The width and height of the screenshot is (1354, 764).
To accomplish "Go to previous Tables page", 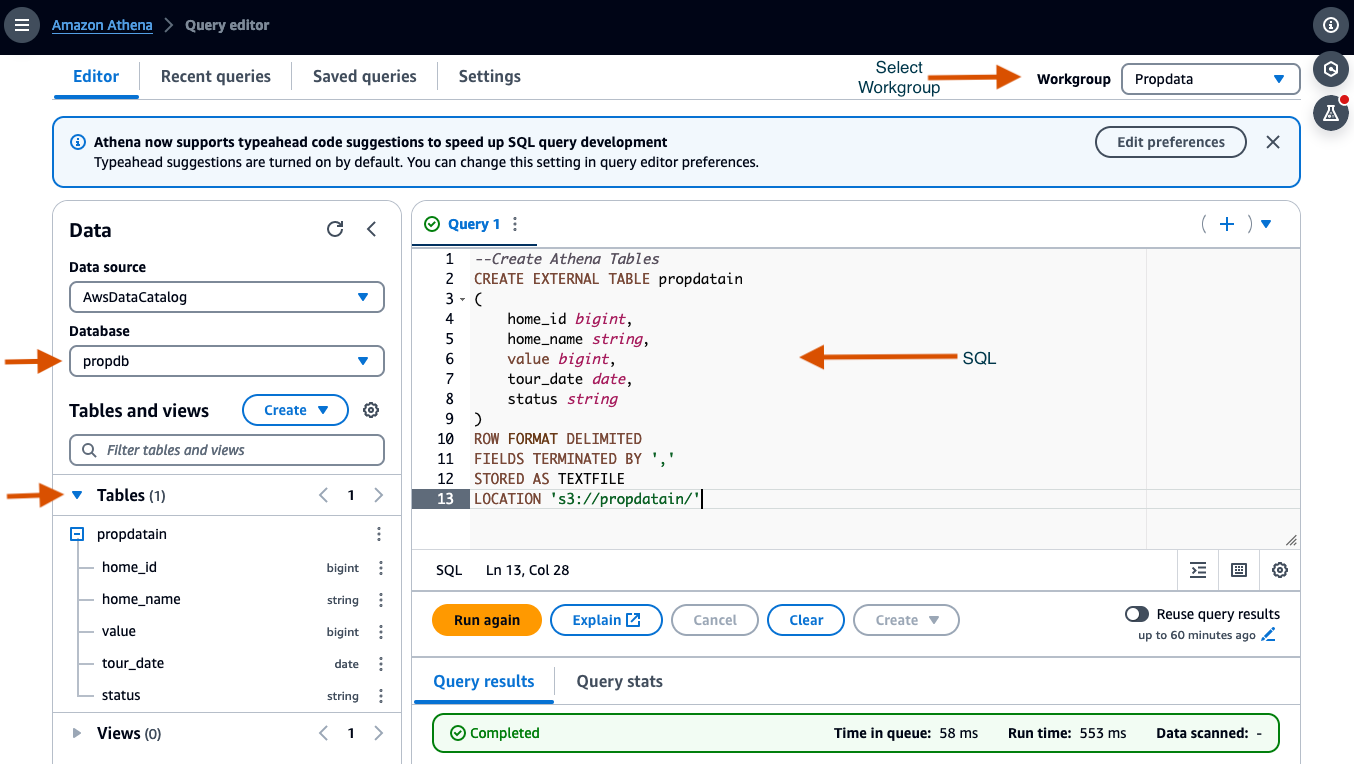I will click(323, 495).
